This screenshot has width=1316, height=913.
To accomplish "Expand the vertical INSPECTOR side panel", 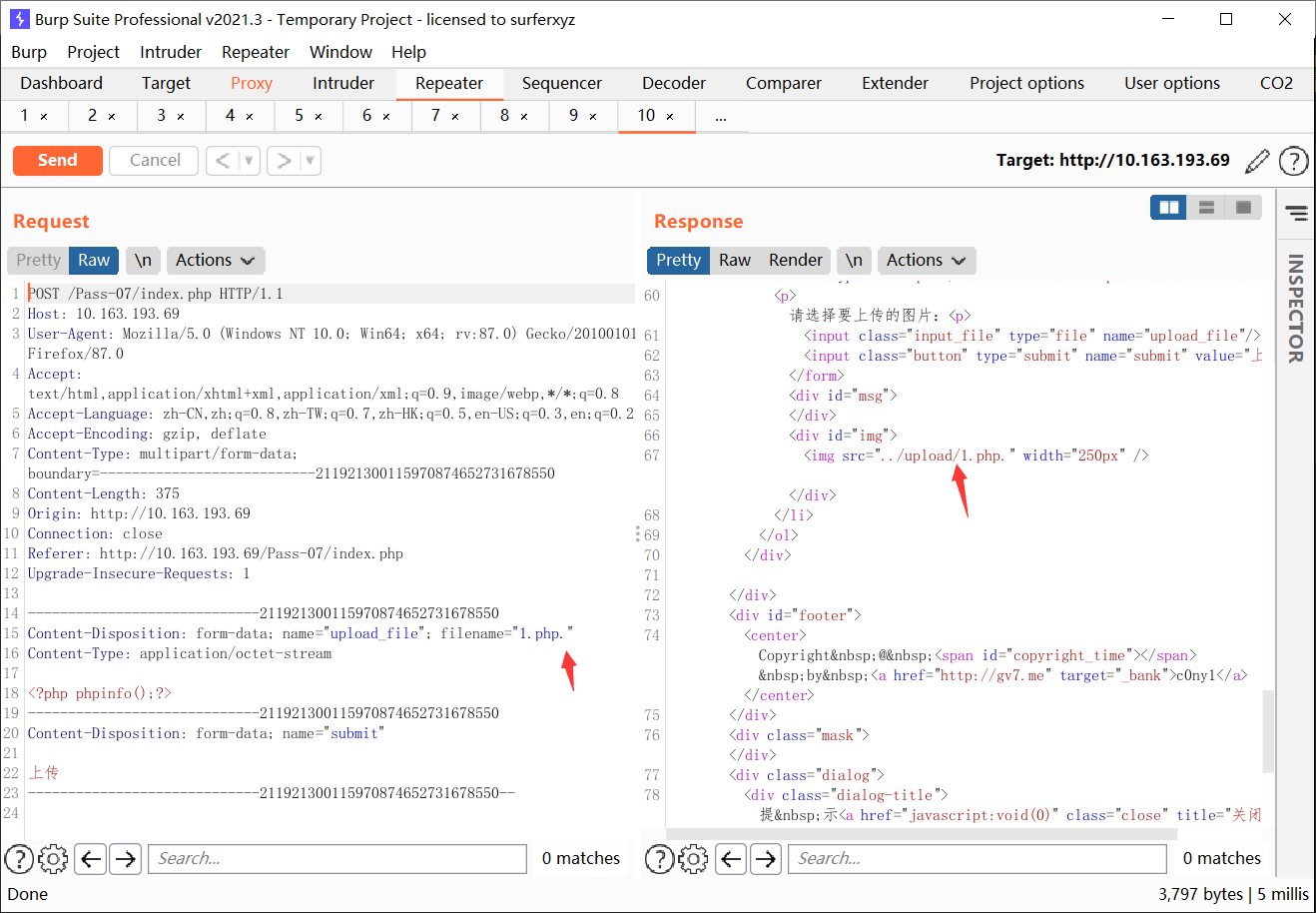I will click(1296, 308).
